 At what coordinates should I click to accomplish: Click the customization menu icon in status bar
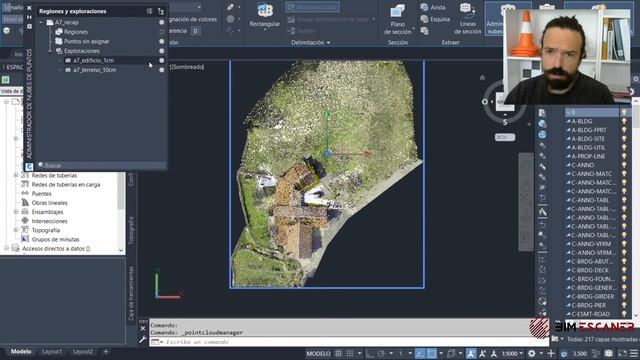click(x=634, y=353)
